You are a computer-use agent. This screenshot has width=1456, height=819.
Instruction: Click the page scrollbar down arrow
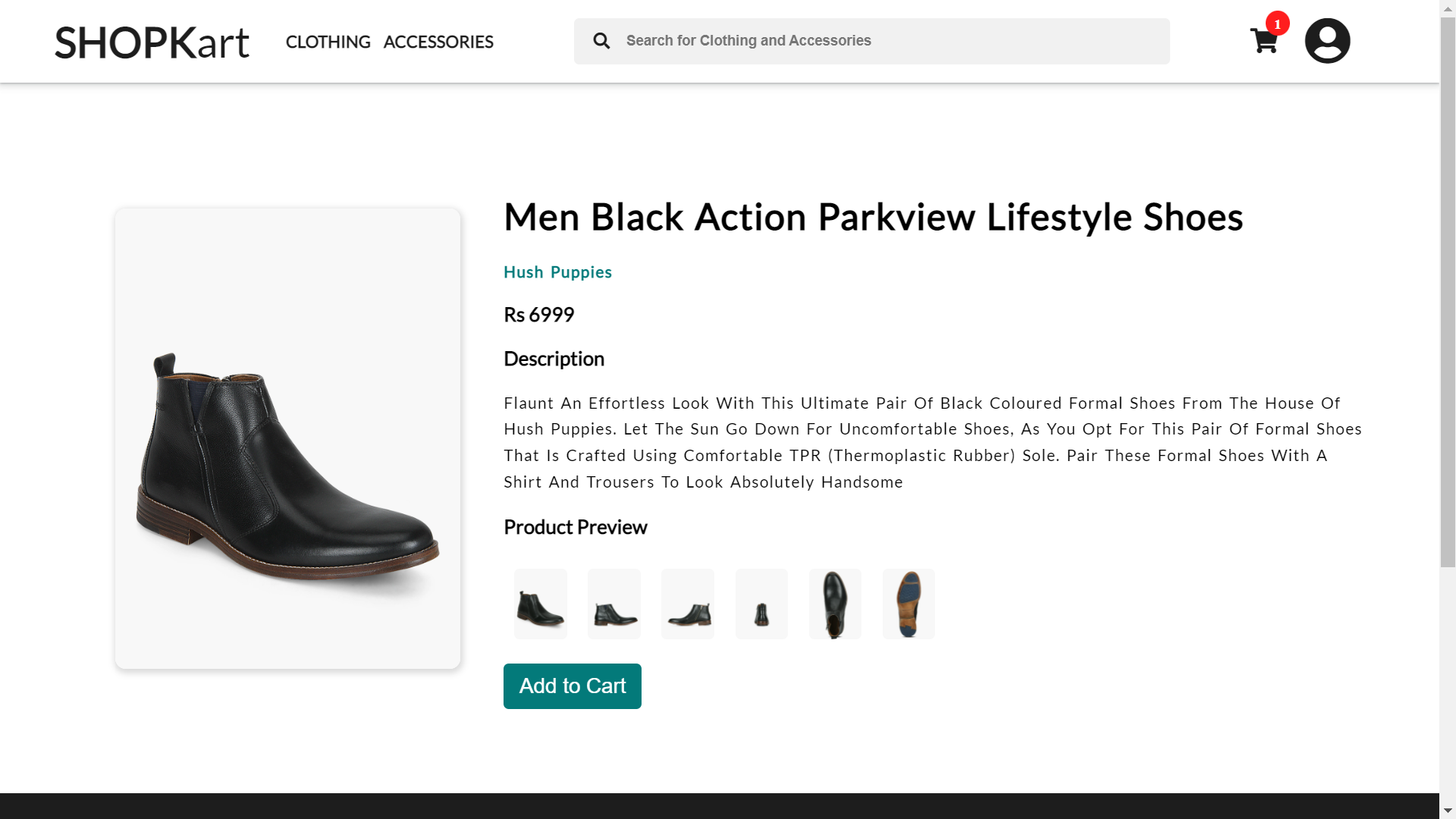pyautogui.click(x=1447, y=808)
